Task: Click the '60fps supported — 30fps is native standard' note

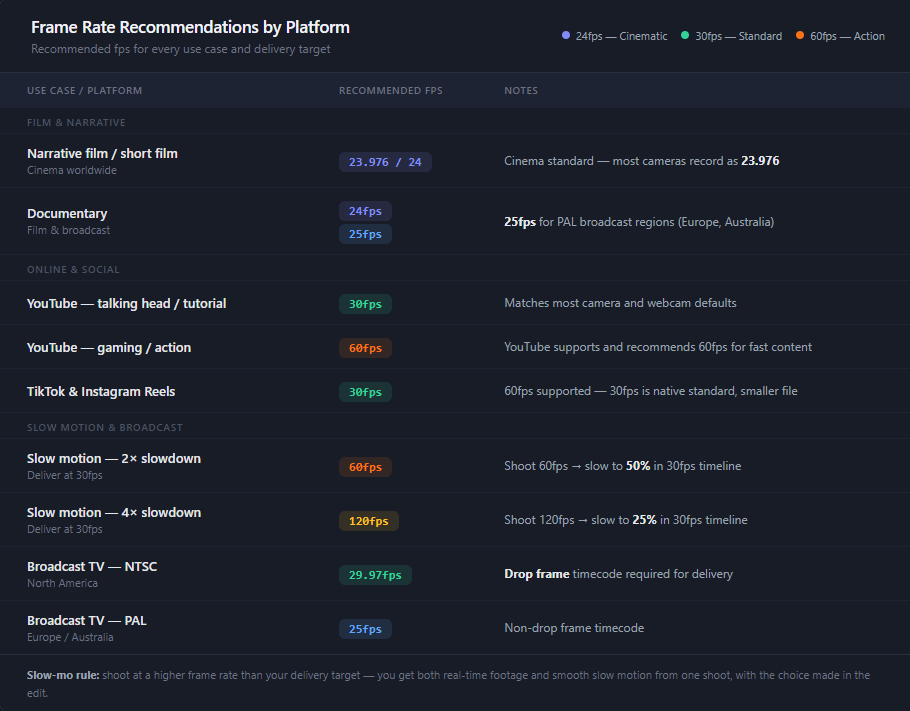Action: [x=651, y=391]
